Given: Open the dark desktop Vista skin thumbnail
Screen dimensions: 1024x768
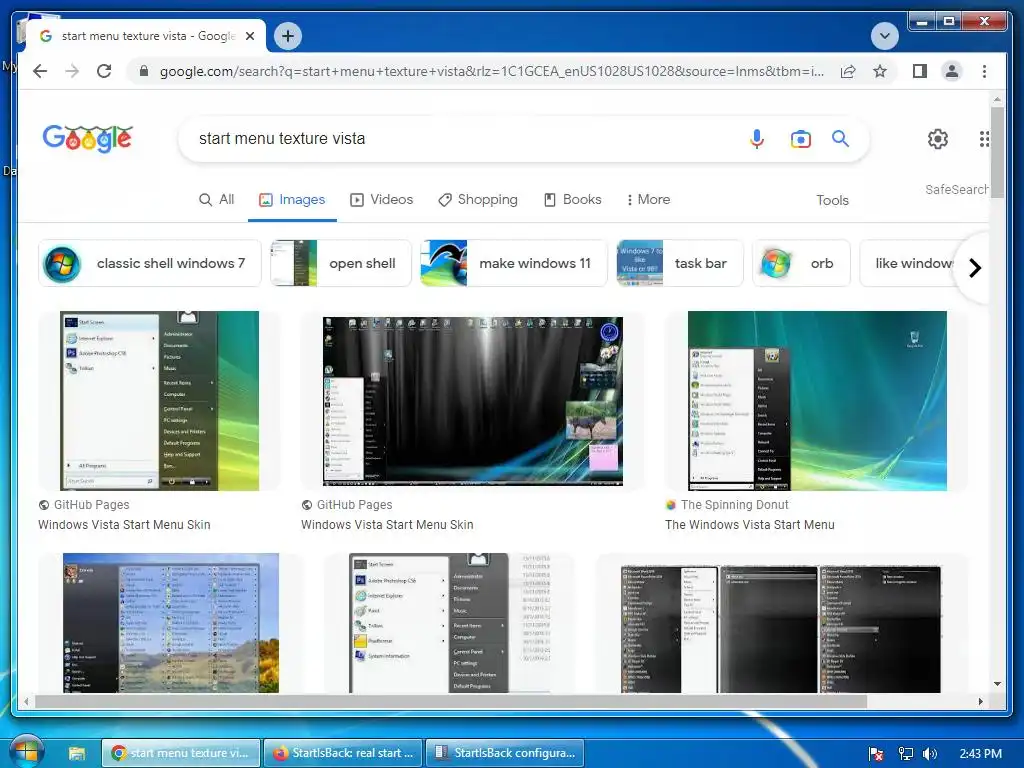Looking at the screenshot, I should click(x=473, y=401).
